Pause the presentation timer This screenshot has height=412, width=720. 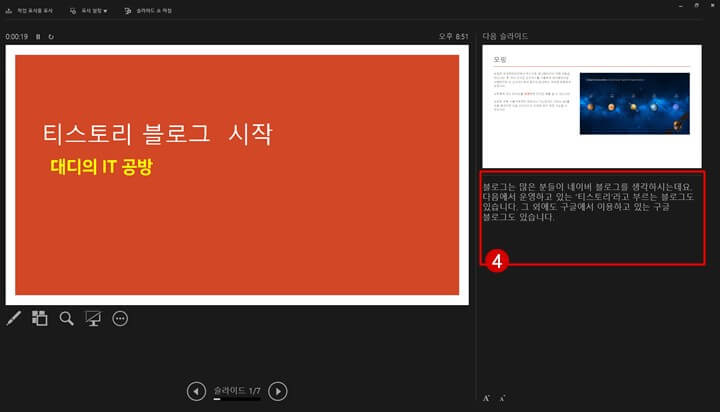38,37
